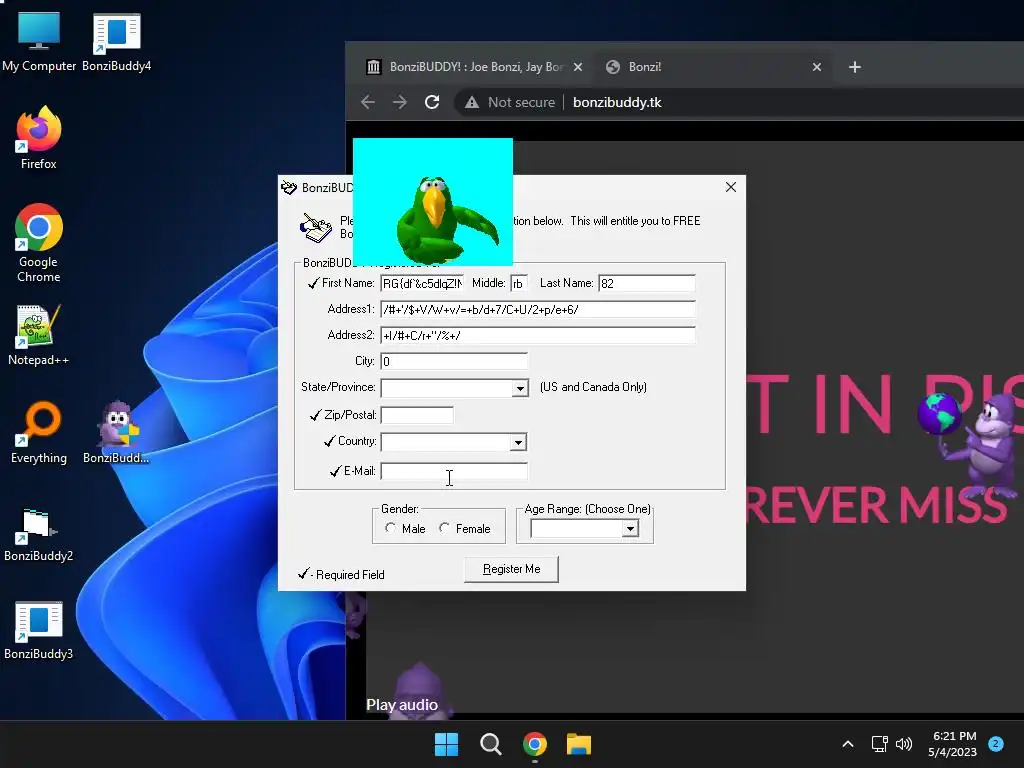The width and height of the screenshot is (1024, 768).
Task: Reload the bonzibuddy.tk page
Action: (432, 102)
